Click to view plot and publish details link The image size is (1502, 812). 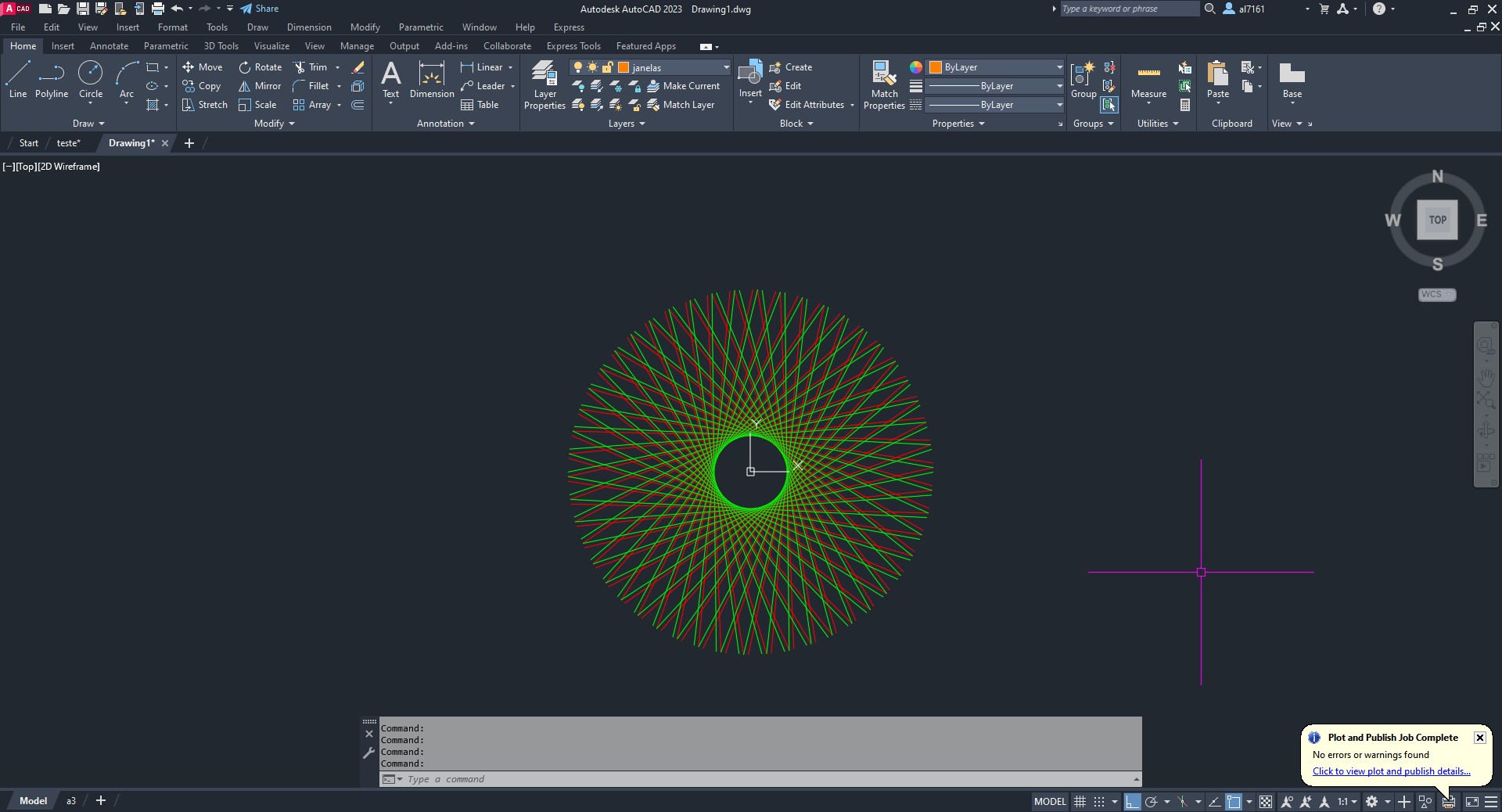click(1391, 771)
